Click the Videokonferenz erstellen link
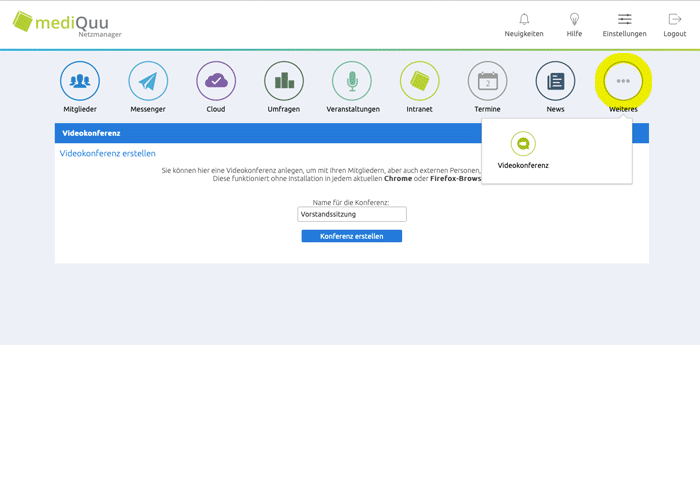Viewport: 700px width, 493px height. click(108, 154)
